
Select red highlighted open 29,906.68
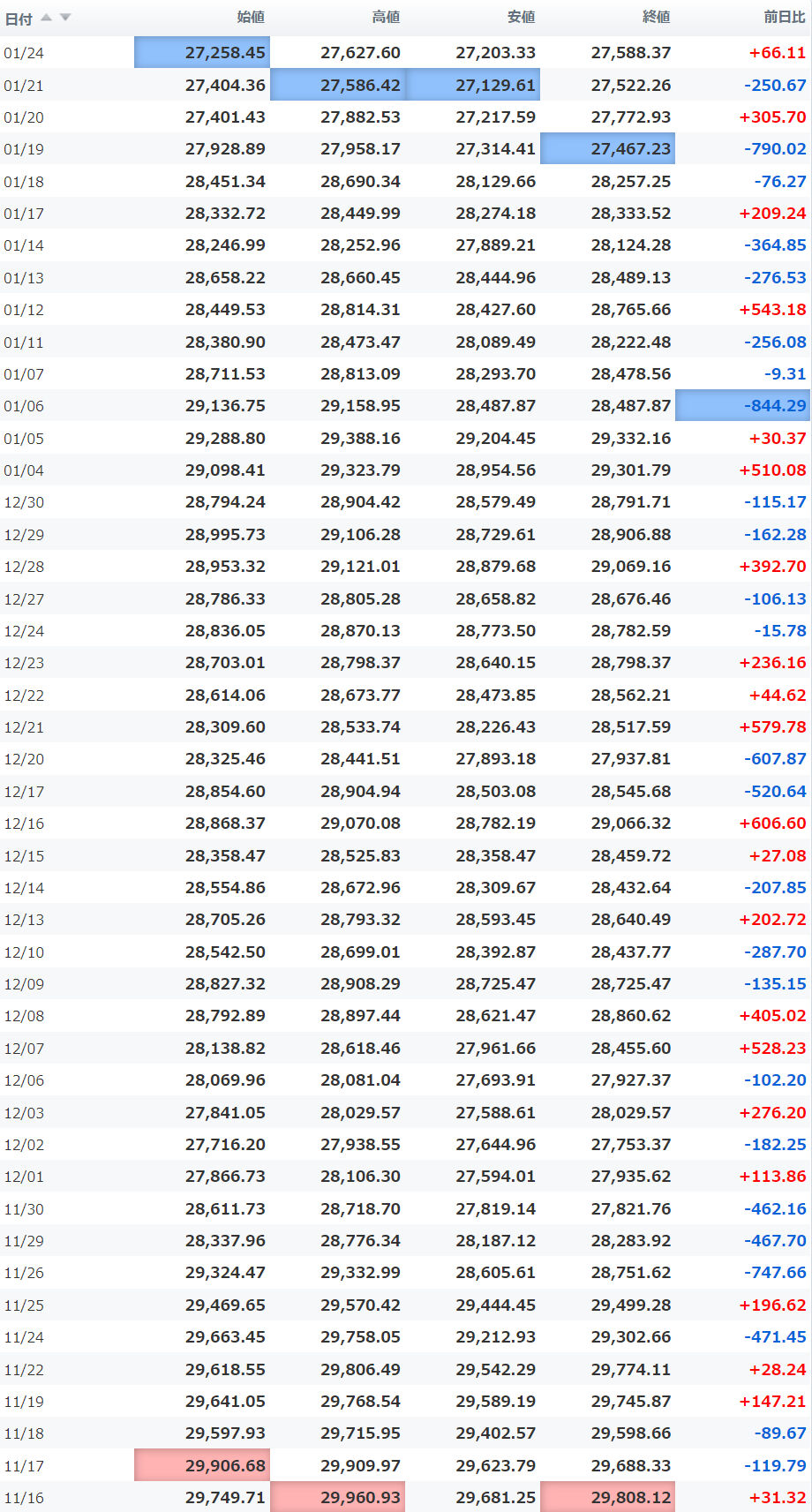coord(202,1465)
